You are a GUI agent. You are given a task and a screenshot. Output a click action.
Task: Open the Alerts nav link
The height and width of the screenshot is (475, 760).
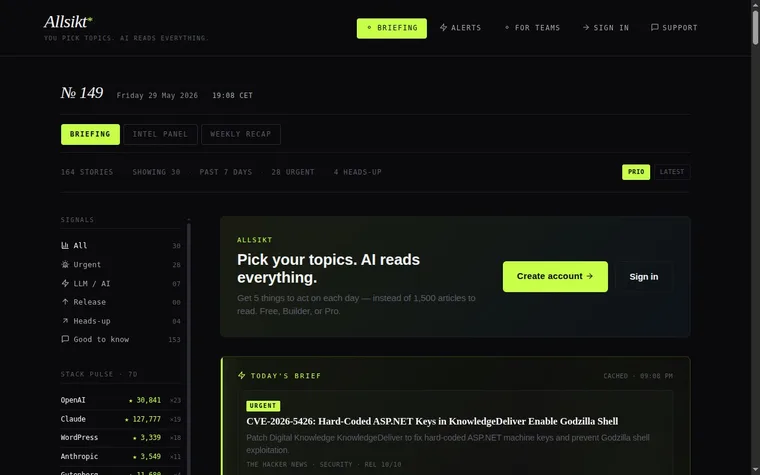point(460,28)
